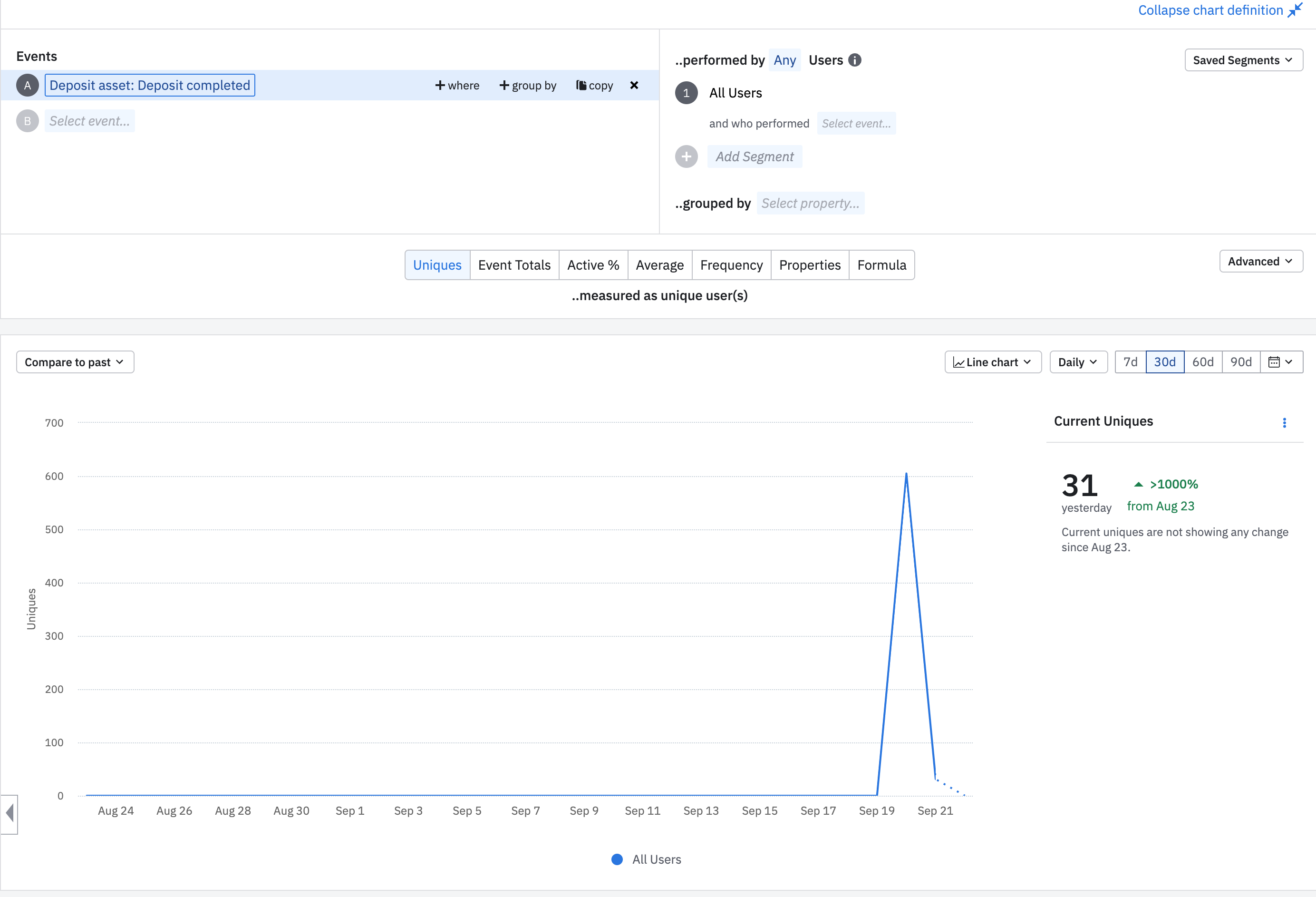The height and width of the screenshot is (897, 1316).
Task: Open the Daily interval dropdown
Action: click(x=1078, y=361)
